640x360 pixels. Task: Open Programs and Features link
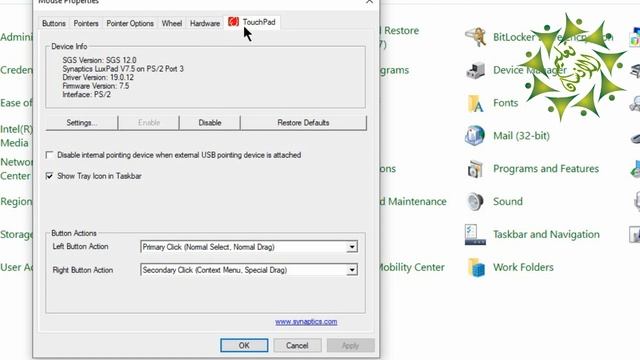click(x=546, y=169)
